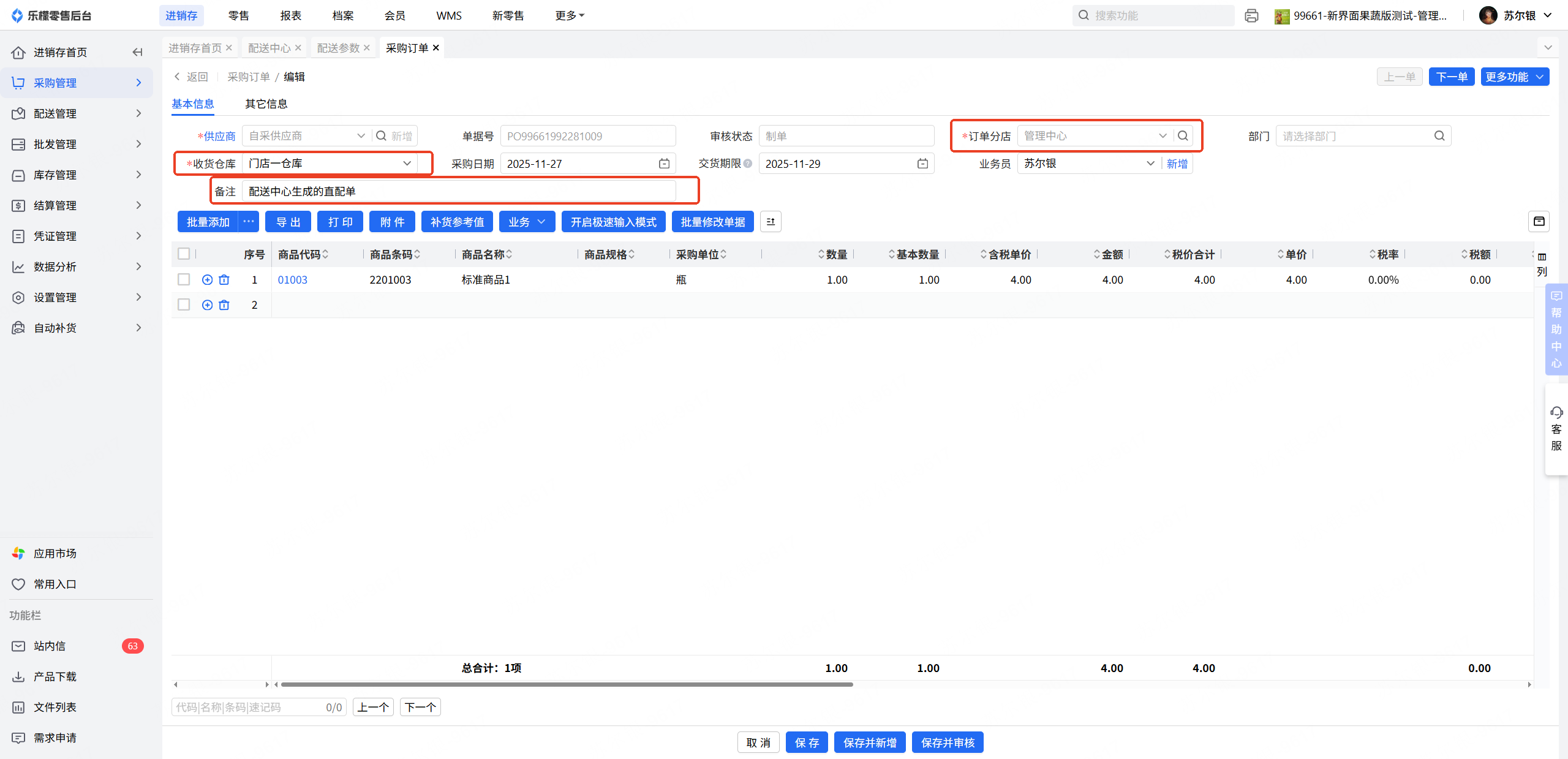Toggle the select-all checkbox in the table header
This screenshot has height=759, width=1568.
click(184, 254)
